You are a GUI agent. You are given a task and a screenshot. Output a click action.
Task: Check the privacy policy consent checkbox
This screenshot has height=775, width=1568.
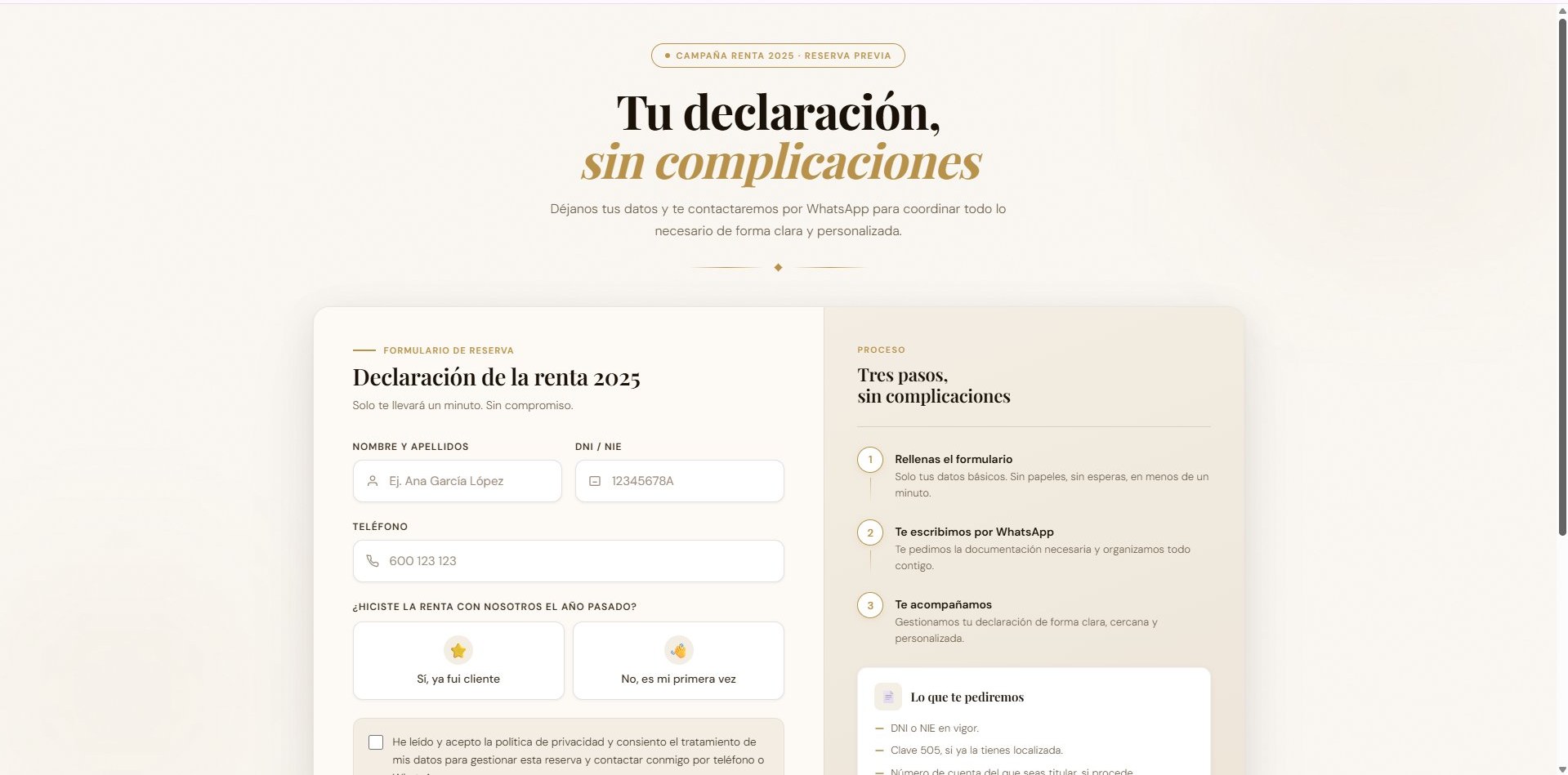pyautogui.click(x=376, y=742)
